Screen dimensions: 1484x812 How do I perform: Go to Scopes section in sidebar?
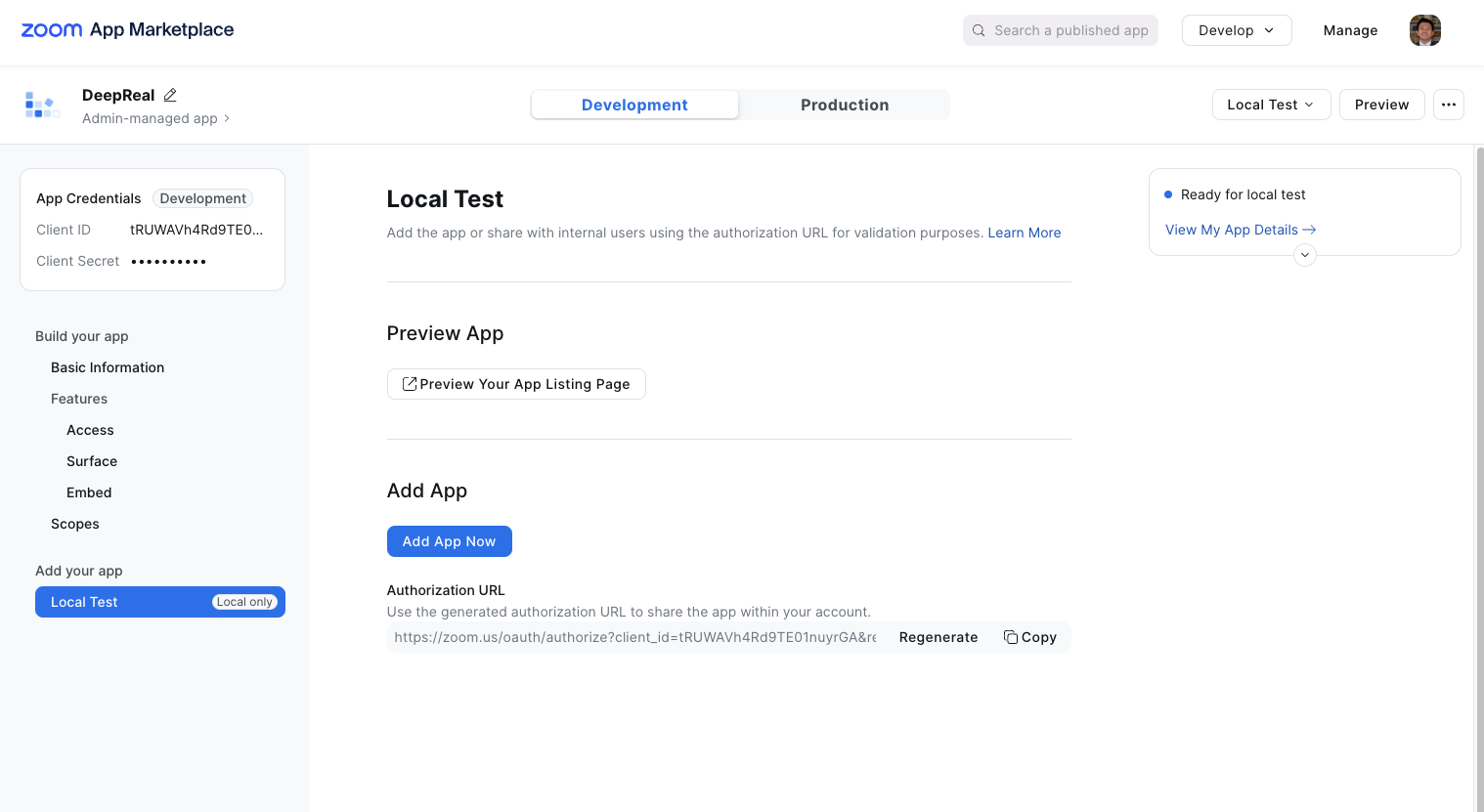pos(75,524)
